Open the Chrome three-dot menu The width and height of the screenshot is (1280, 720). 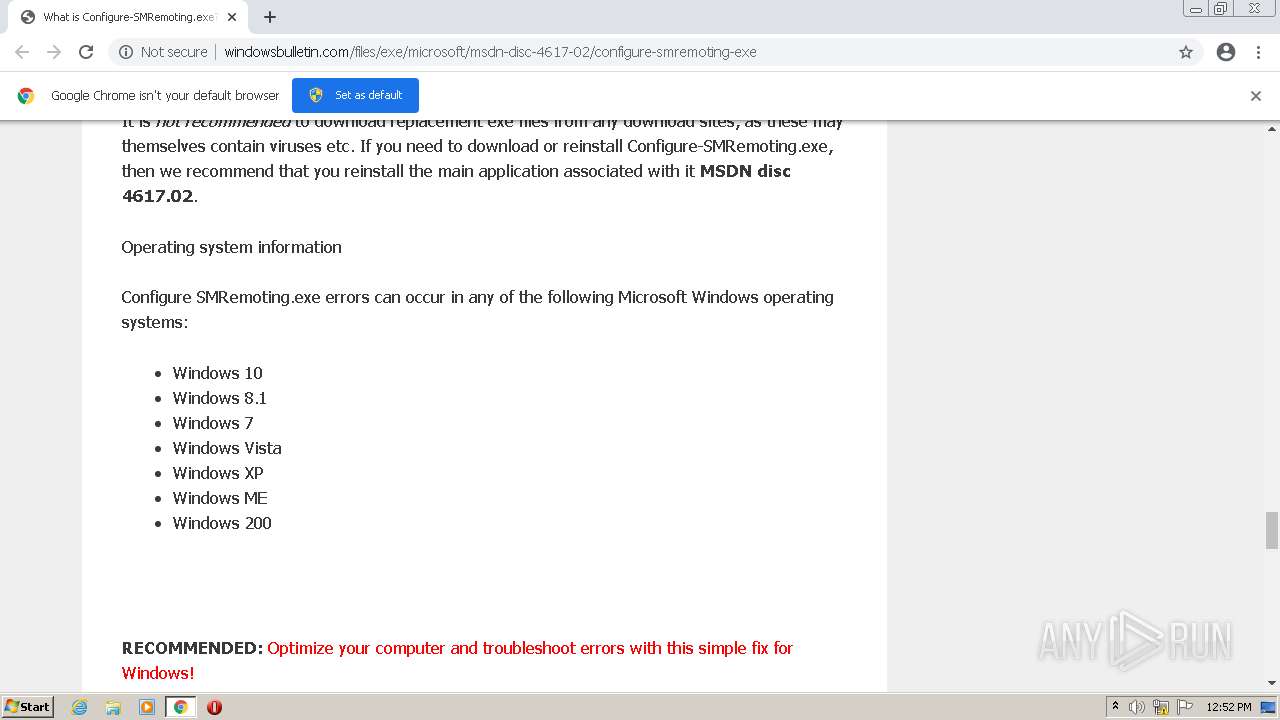tap(1259, 52)
